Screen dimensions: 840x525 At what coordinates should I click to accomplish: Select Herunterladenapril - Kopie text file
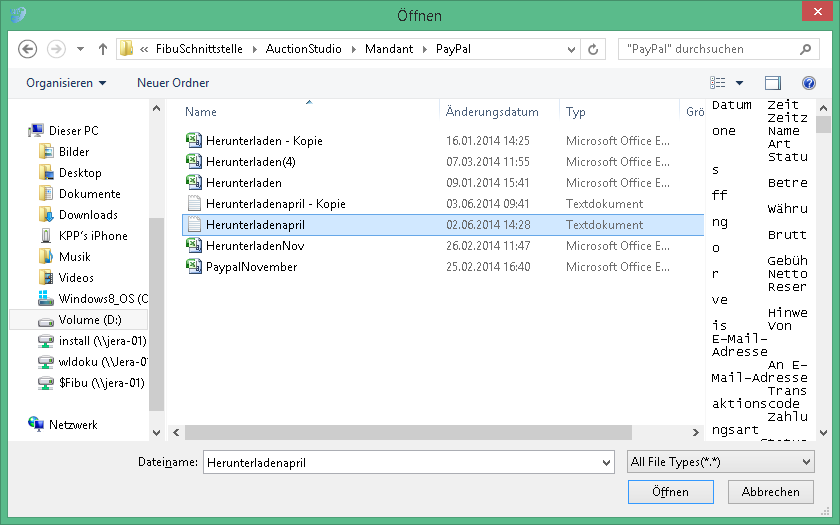click(x=275, y=204)
